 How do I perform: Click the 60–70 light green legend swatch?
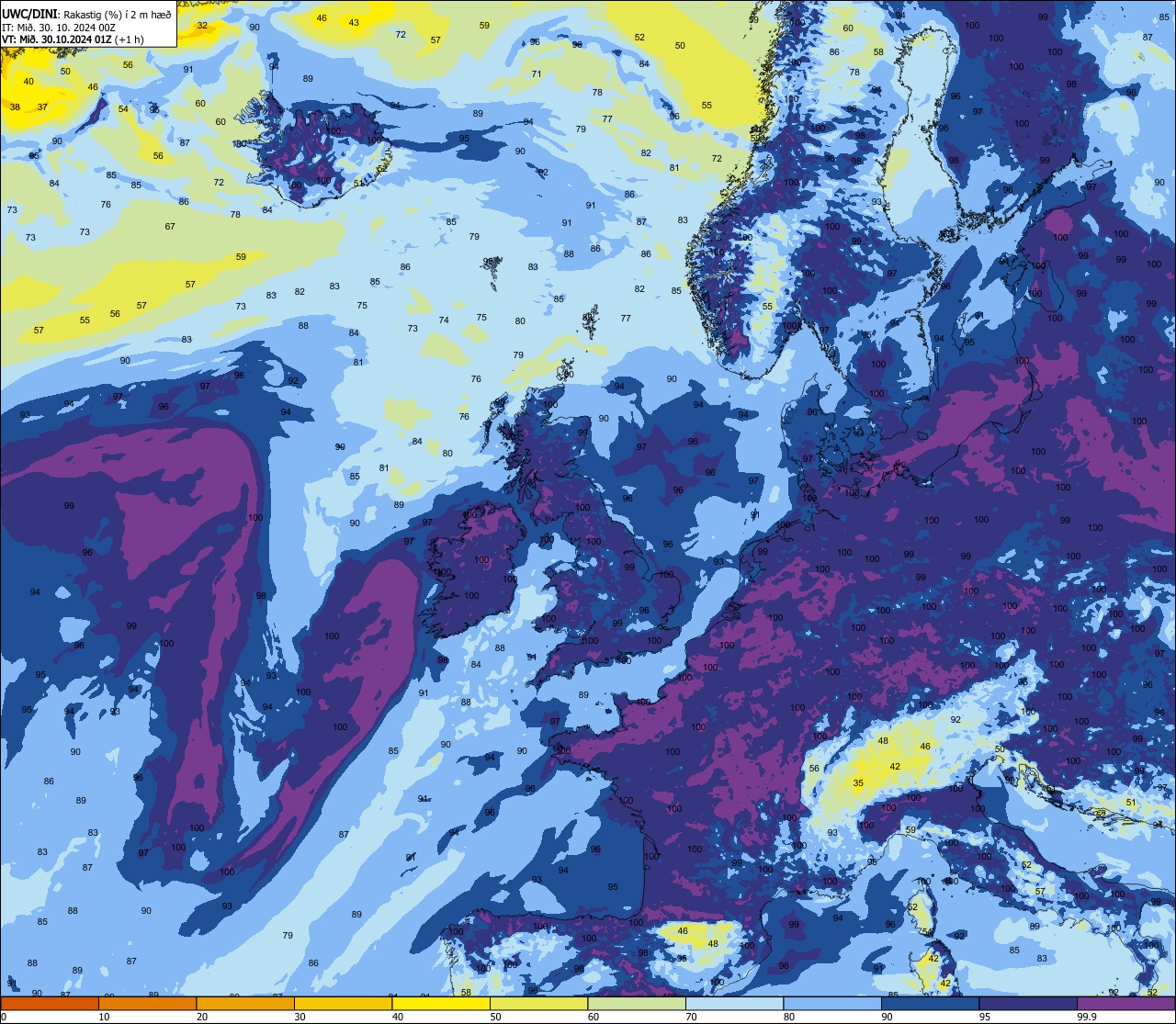tap(637, 1003)
